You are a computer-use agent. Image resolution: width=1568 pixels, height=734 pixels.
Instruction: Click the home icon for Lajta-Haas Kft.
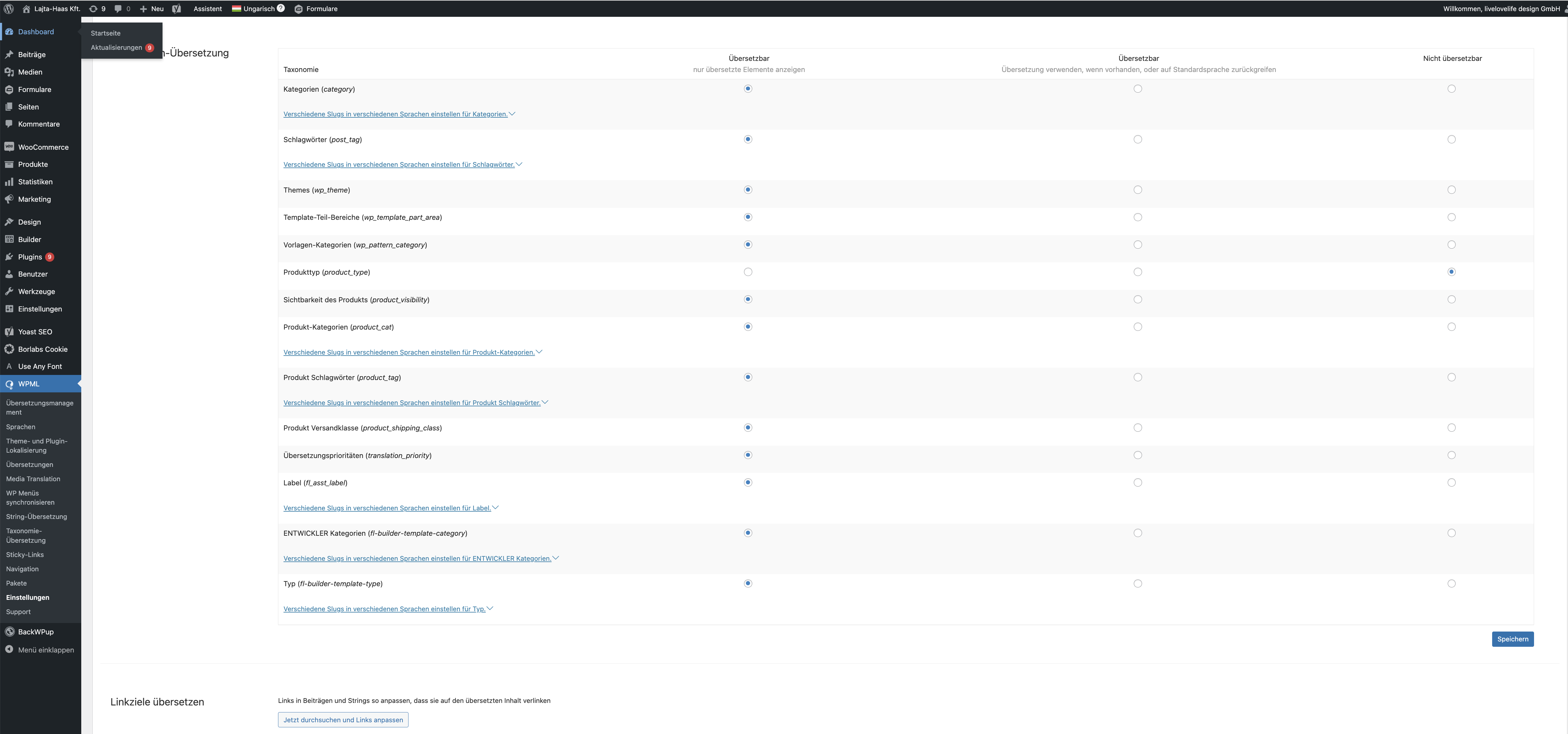click(x=26, y=9)
